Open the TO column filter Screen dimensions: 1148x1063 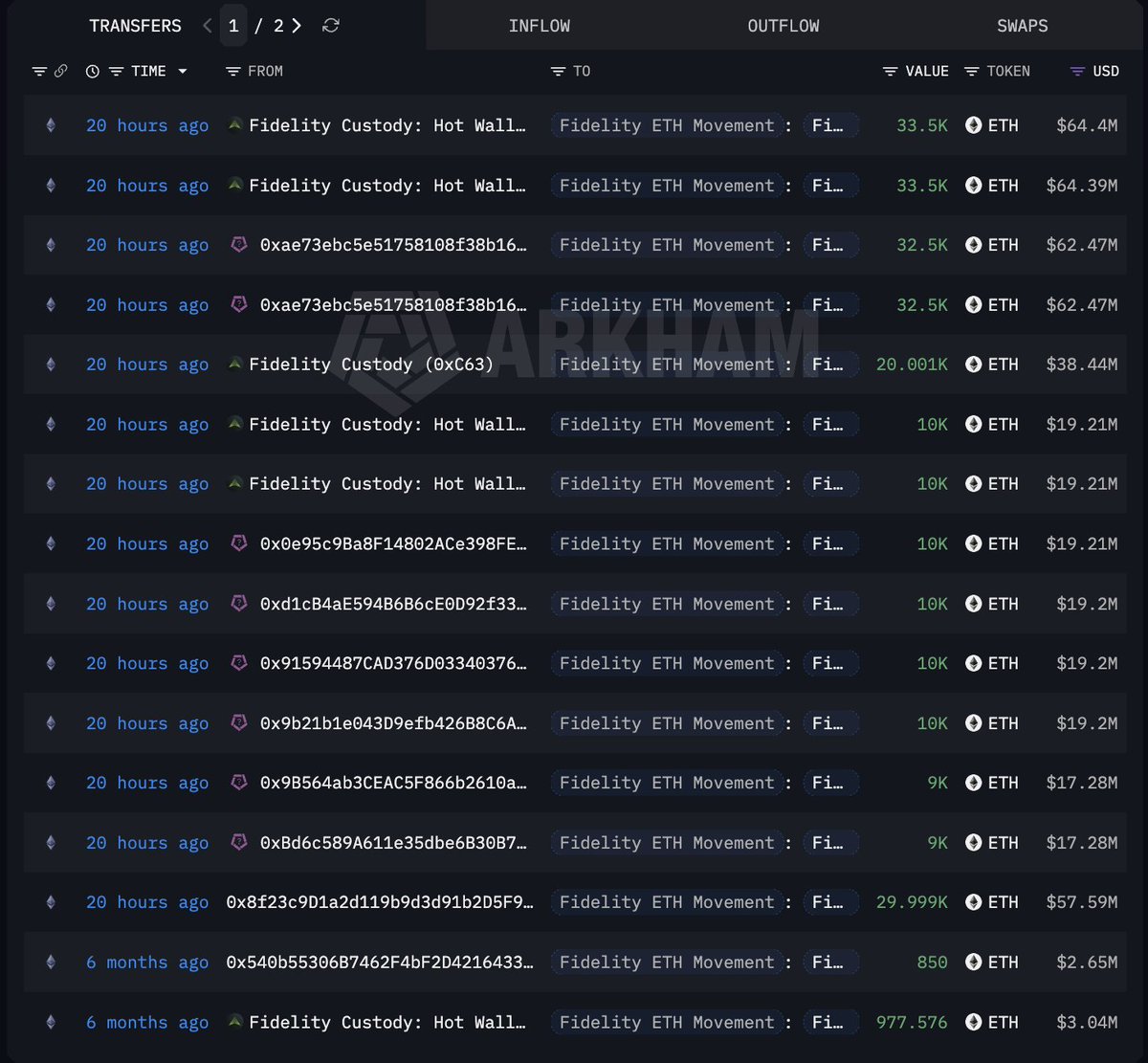pyautogui.click(x=559, y=71)
